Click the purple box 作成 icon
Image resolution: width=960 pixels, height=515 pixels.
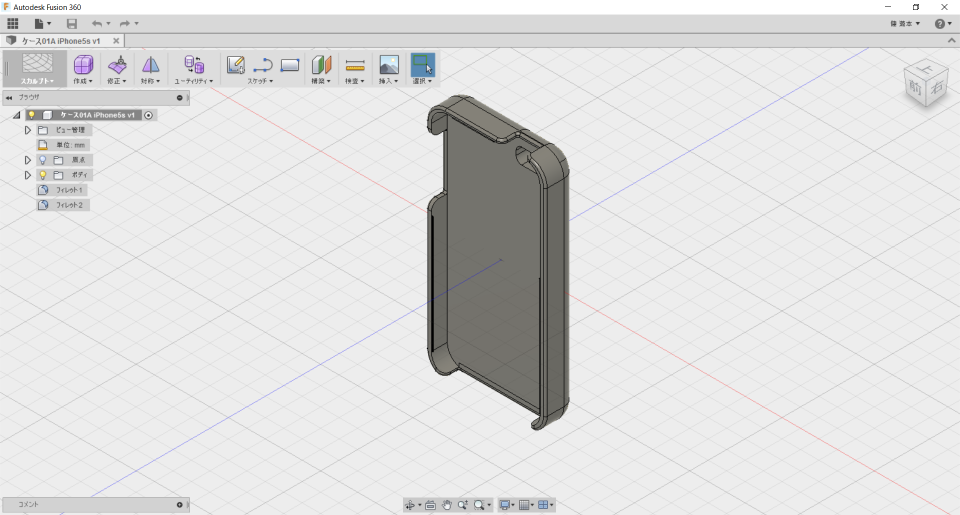(x=83, y=64)
